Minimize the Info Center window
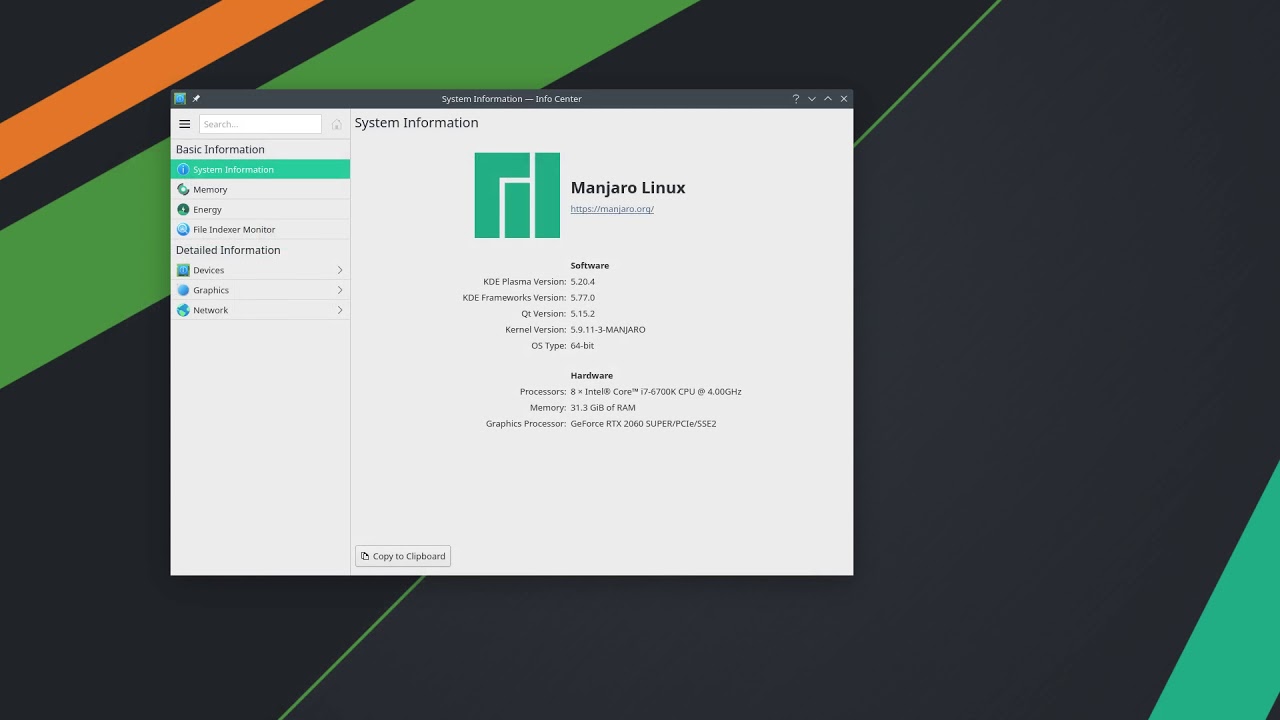This screenshot has width=1280, height=720. pyautogui.click(x=812, y=98)
